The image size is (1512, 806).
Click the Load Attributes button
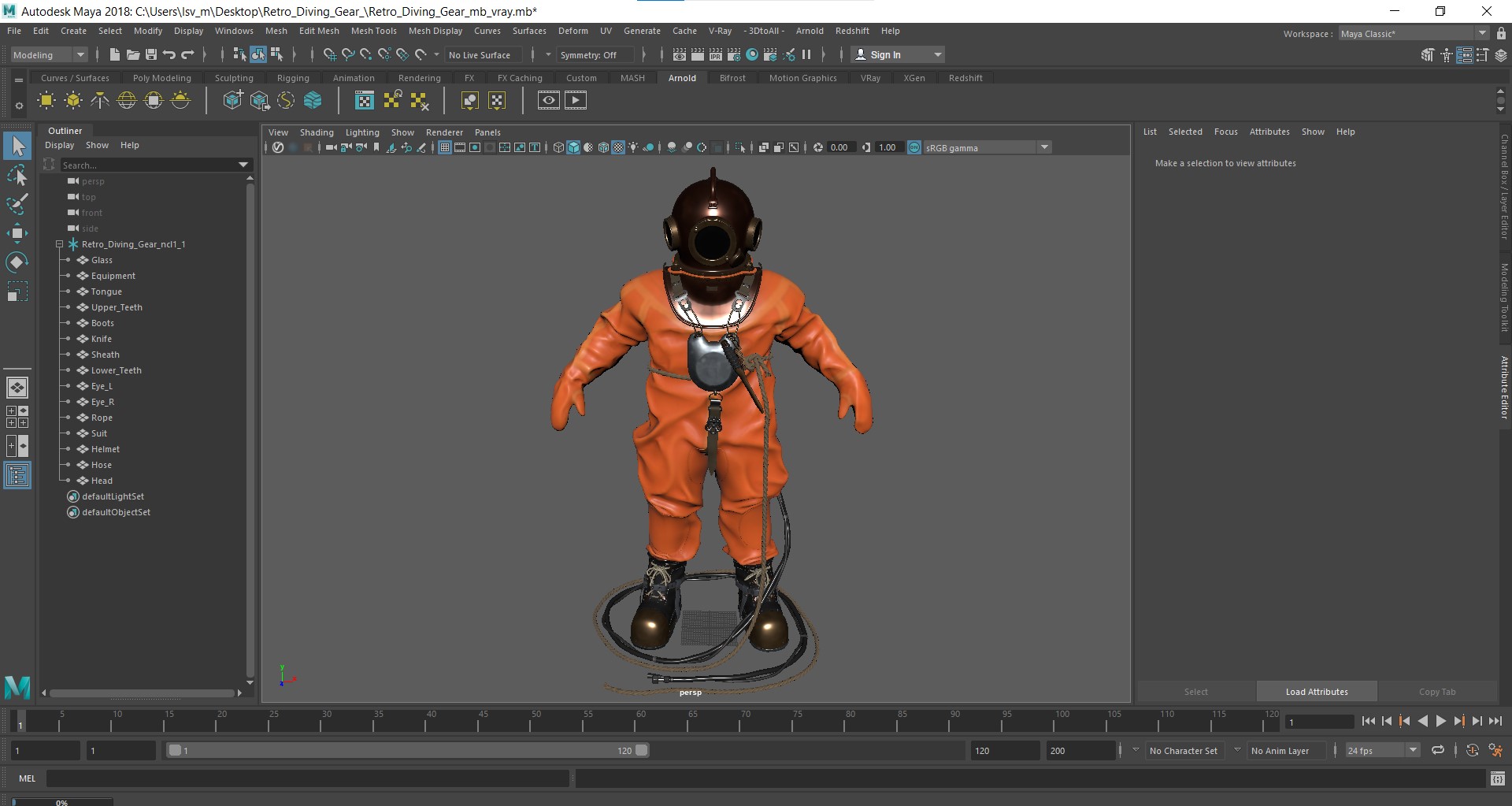coord(1317,692)
